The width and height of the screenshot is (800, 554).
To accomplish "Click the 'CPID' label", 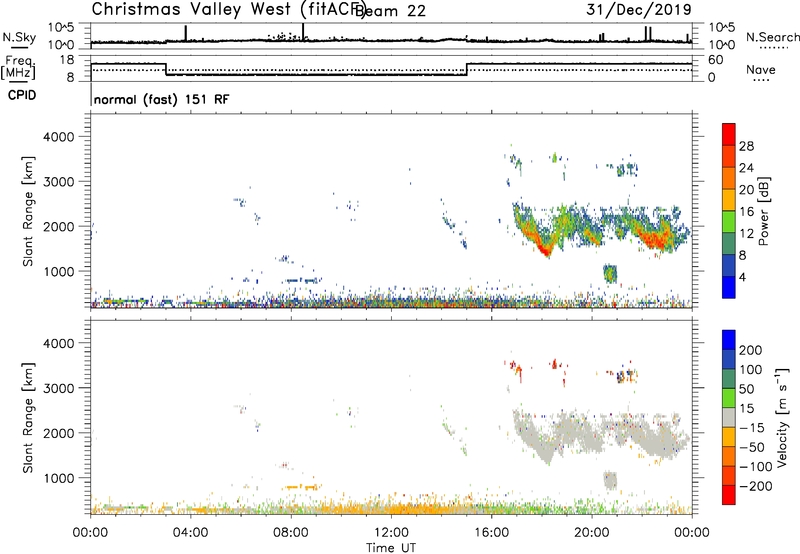I will 22,95.
